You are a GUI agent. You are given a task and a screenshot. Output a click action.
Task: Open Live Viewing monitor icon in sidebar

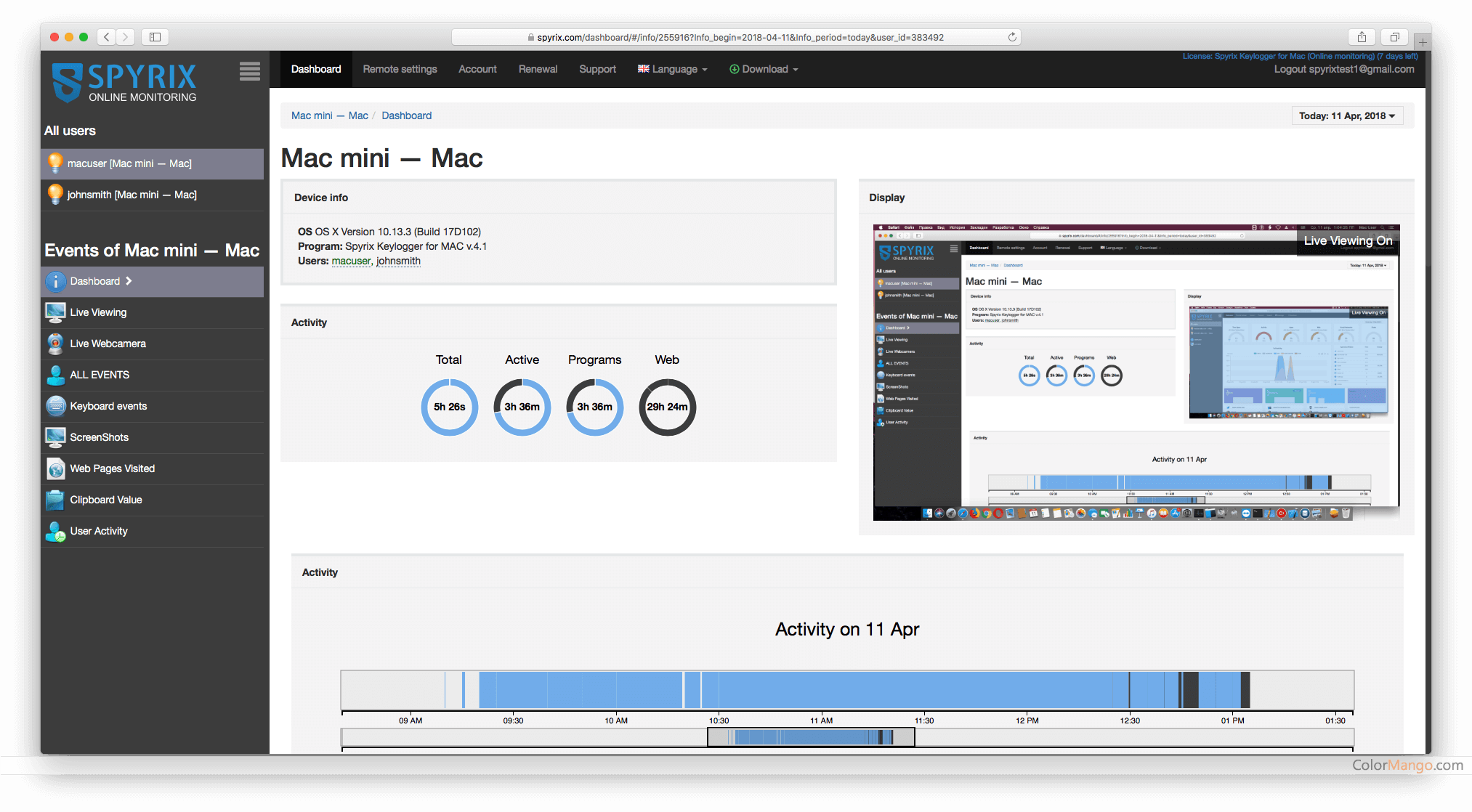tap(55, 312)
